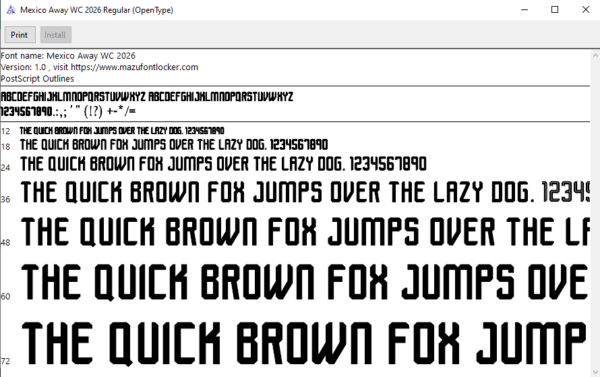The width and height of the screenshot is (600, 377).
Task: Click the alphabet sample line ABCDEFGHIJKLMNOPQRSTUVWXYZ
Action: [x=147, y=97]
